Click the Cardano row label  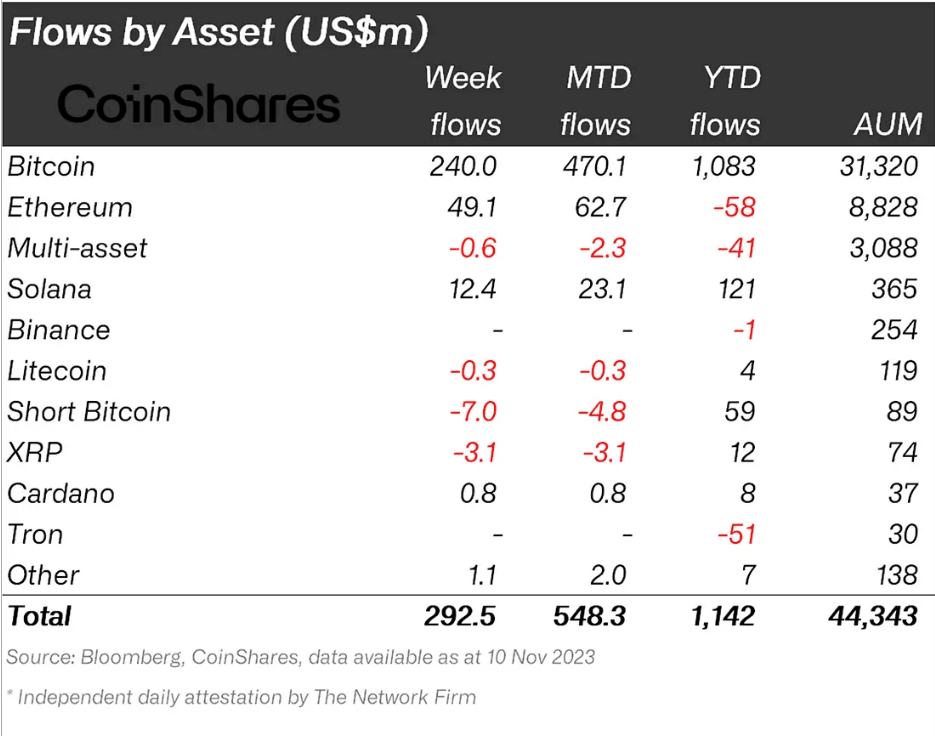click(x=61, y=494)
